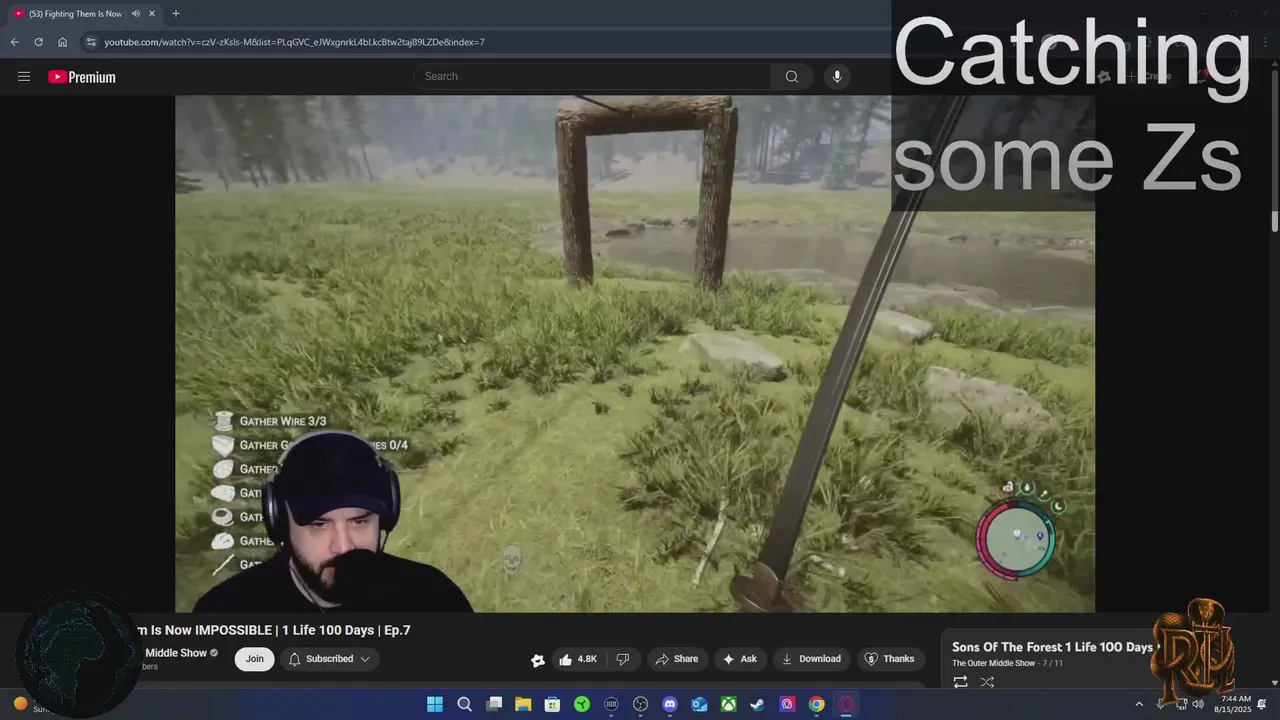
Task: View site information icon in address bar
Action: (x=91, y=42)
